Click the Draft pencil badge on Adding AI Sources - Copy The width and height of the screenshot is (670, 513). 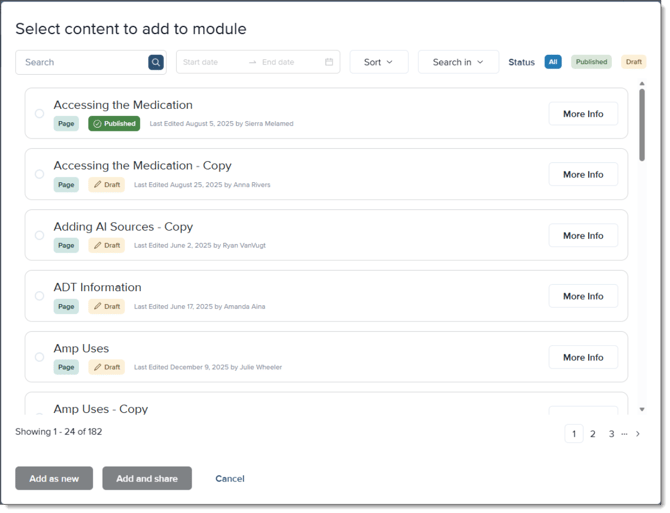click(107, 245)
